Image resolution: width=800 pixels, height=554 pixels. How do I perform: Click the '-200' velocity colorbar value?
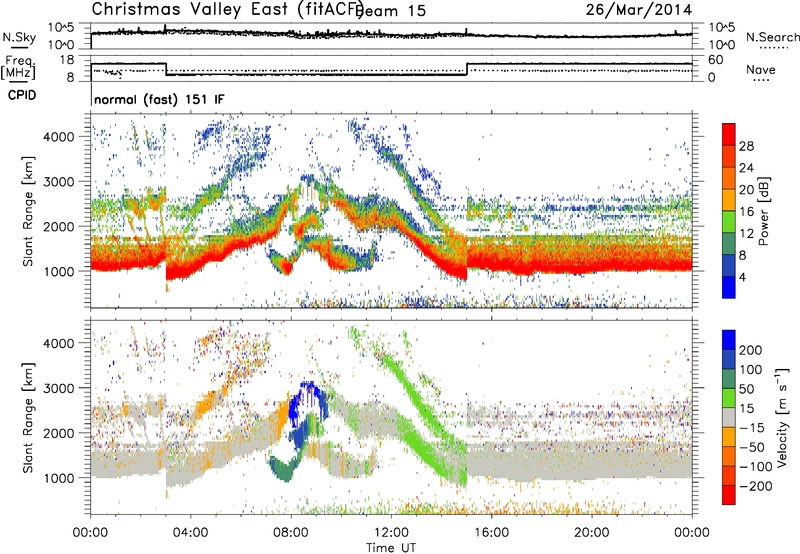[756, 486]
